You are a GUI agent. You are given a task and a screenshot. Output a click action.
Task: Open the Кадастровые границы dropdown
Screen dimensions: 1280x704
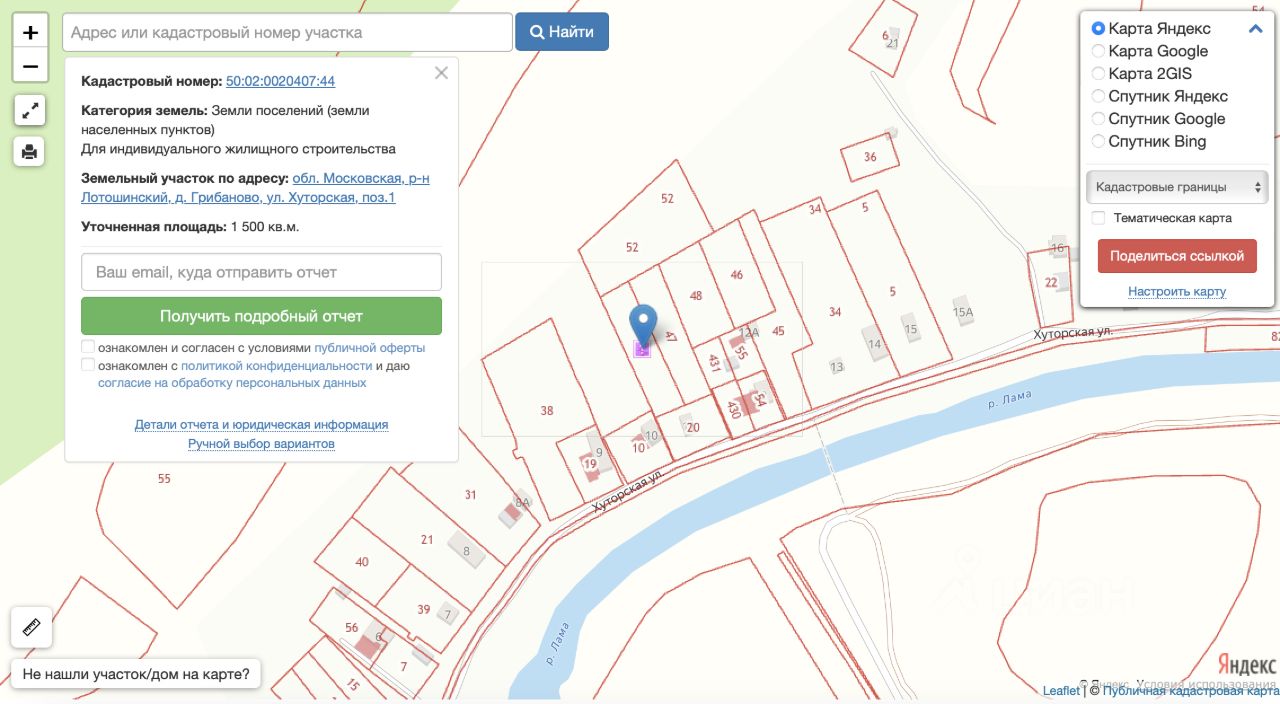tap(1176, 187)
